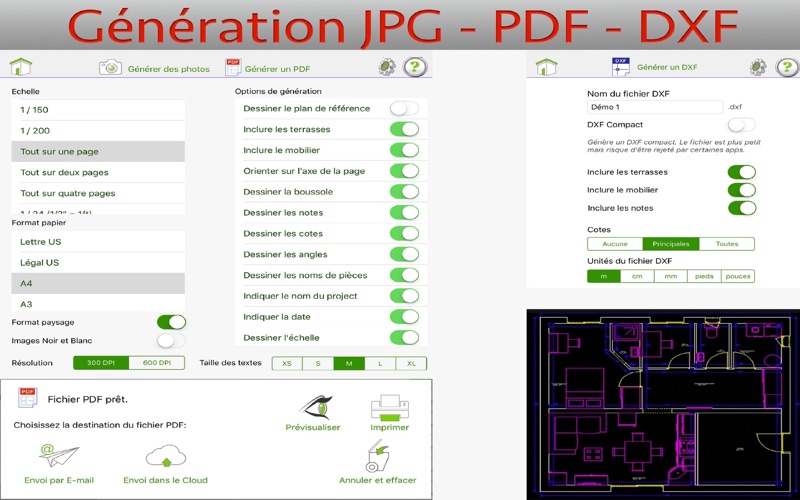The height and width of the screenshot is (500, 800).
Task: Select scale 1 / 200
Action: (98, 131)
